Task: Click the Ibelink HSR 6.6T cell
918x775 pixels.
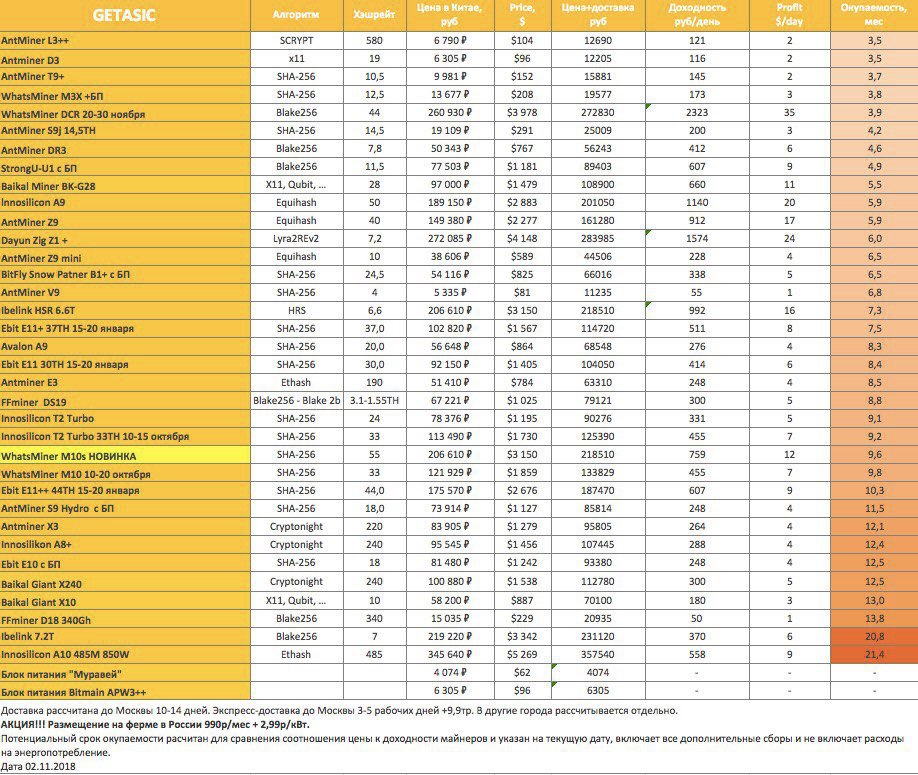Action: coord(125,311)
